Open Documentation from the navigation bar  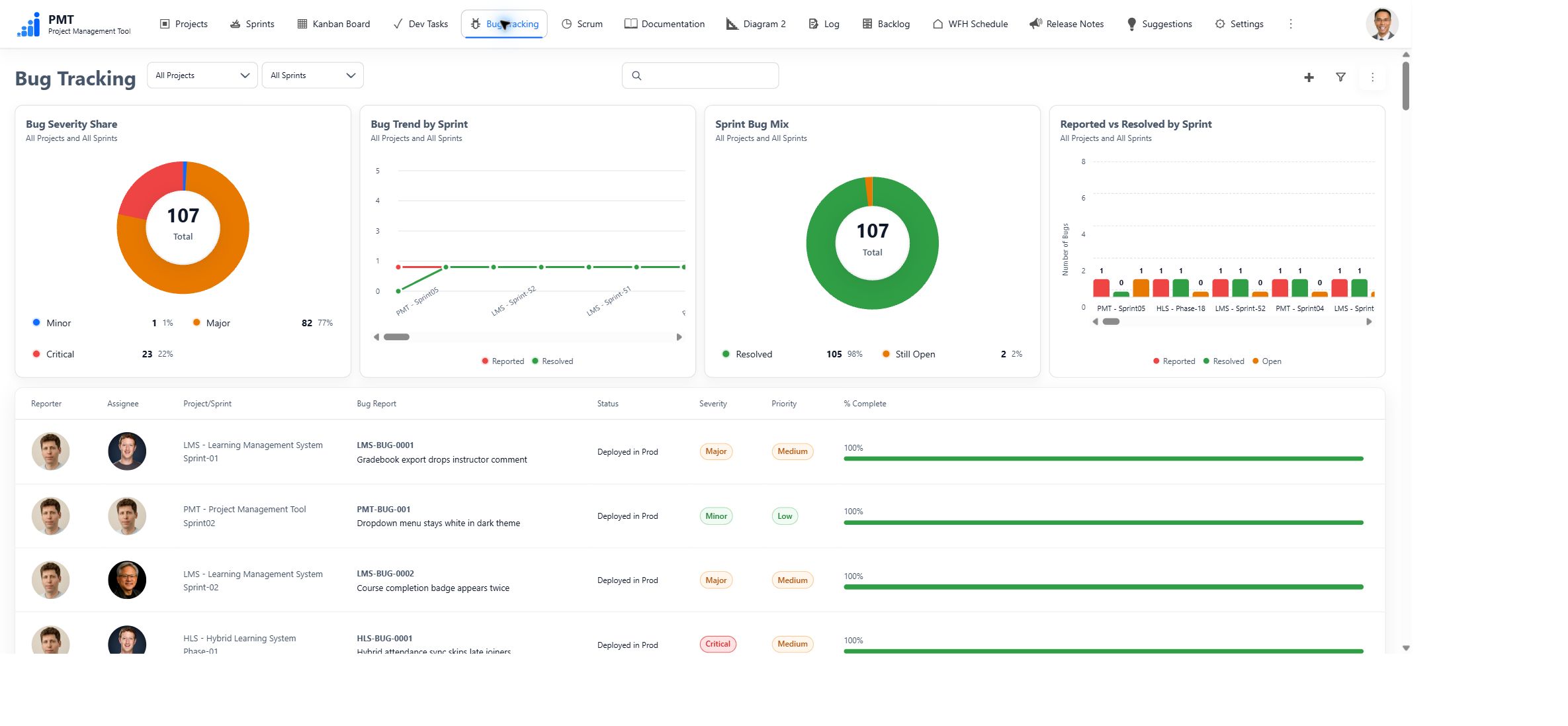click(665, 24)
